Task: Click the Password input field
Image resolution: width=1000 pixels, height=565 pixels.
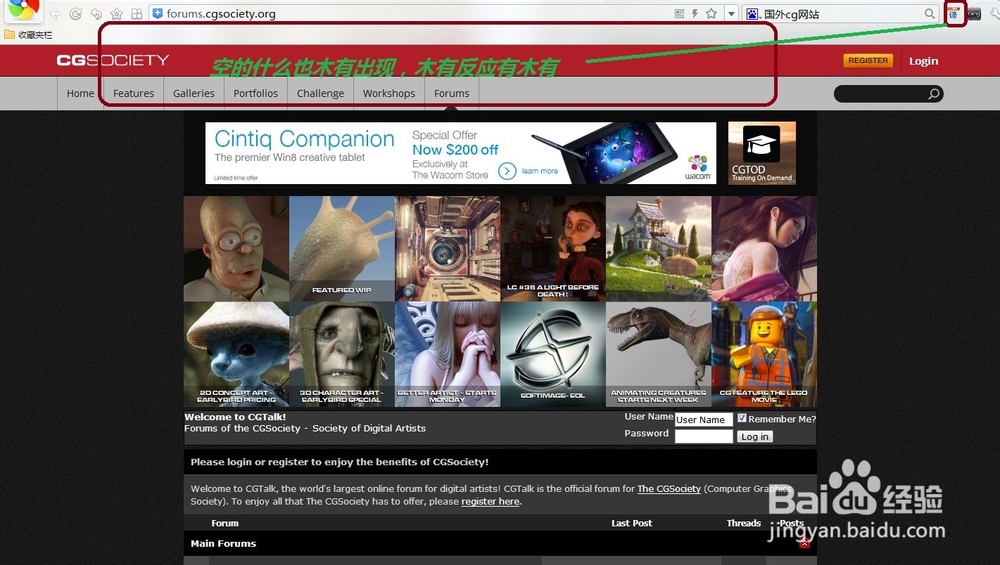Action: [703, 436]
